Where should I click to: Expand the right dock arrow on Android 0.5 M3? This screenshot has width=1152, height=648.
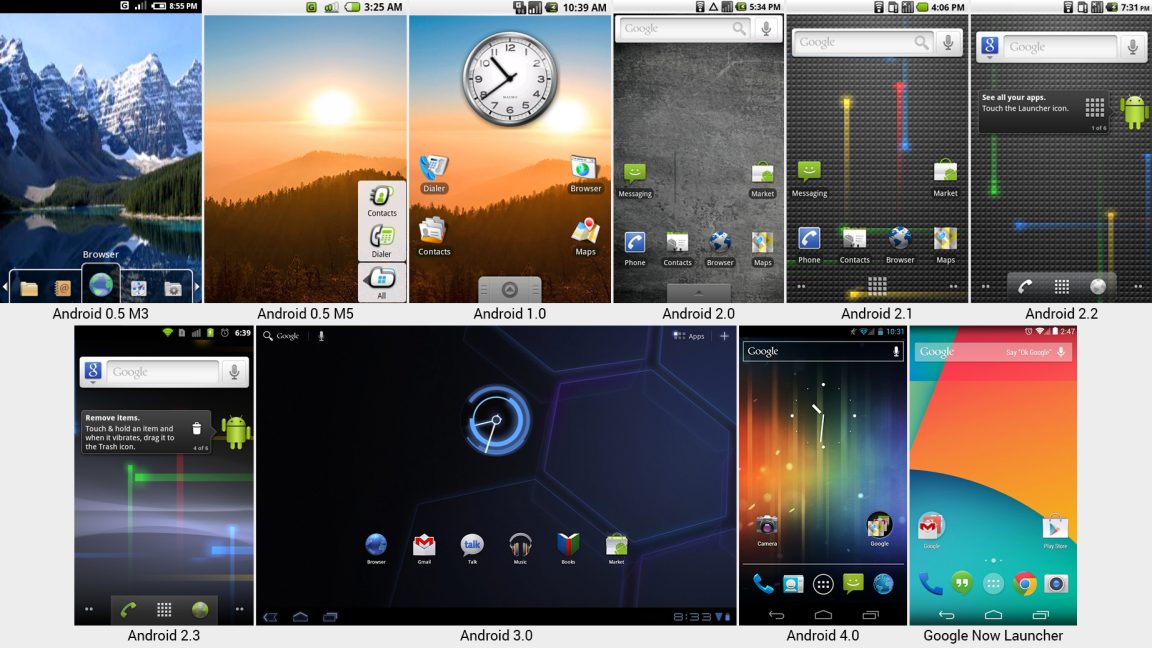pyautogui.click(x=196, y=284)
